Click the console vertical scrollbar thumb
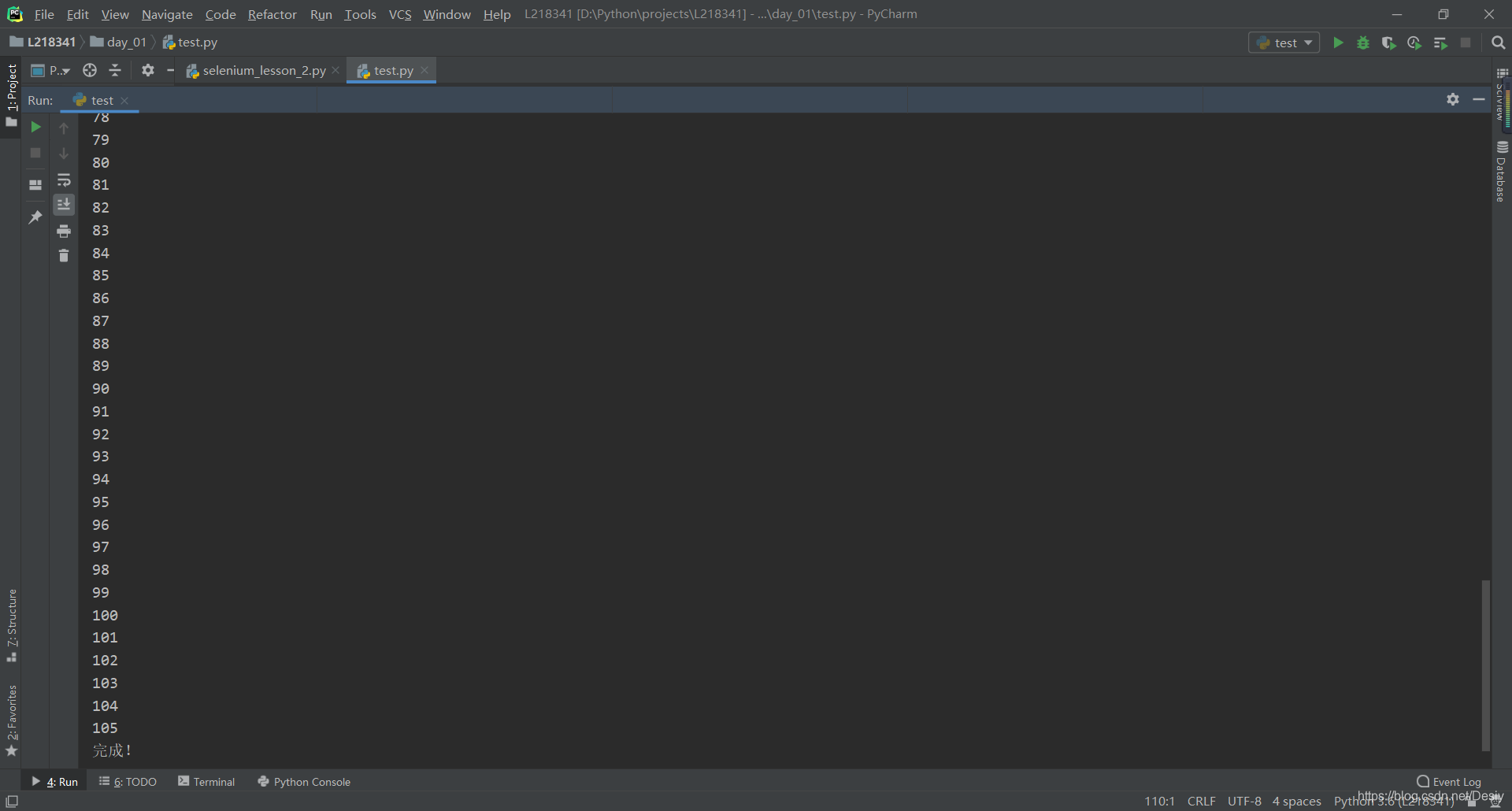1512x811 pixels. pos(1485,665)
